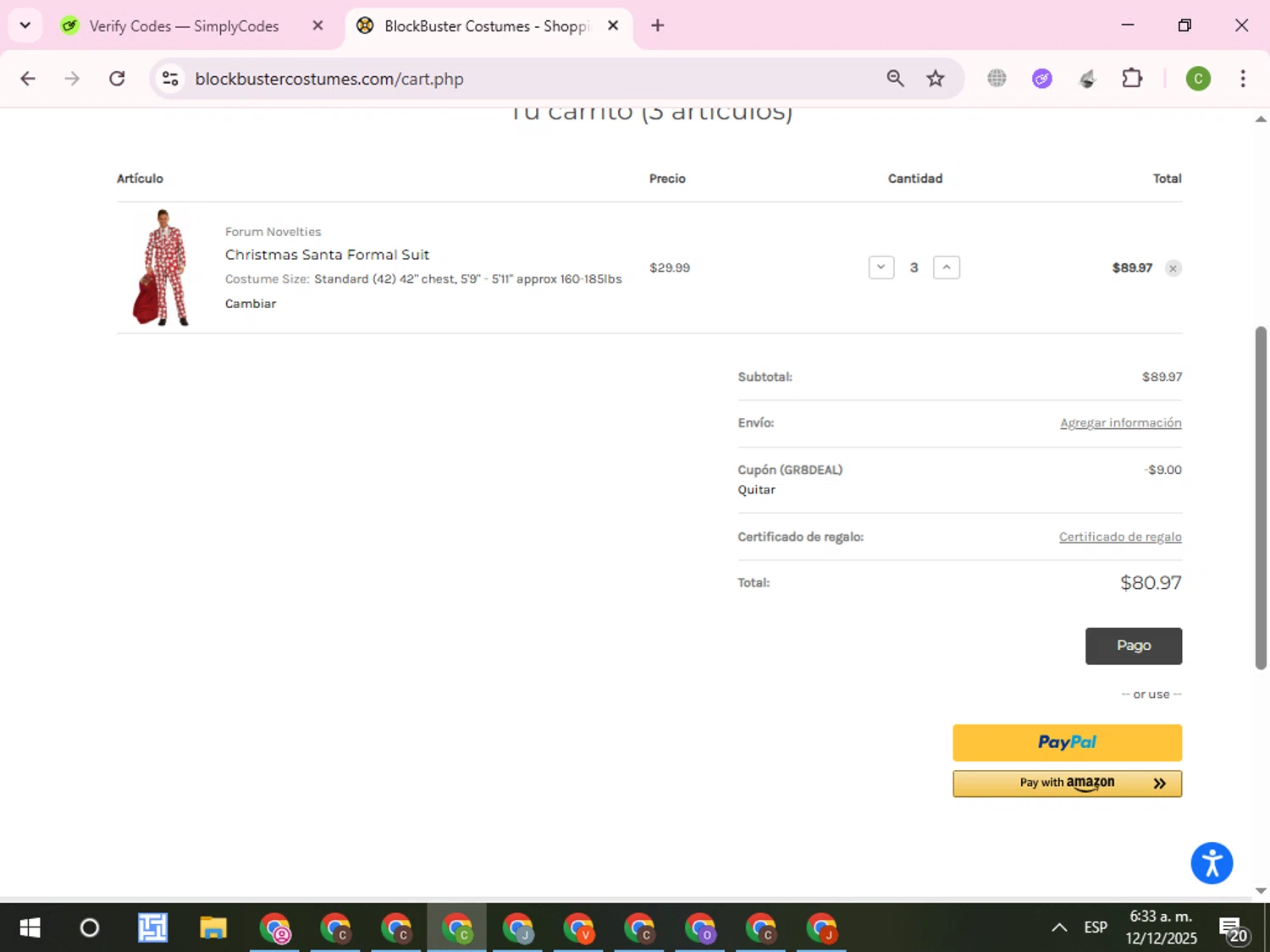
Task: View site information icon in address bar
Action: point(170,79)
